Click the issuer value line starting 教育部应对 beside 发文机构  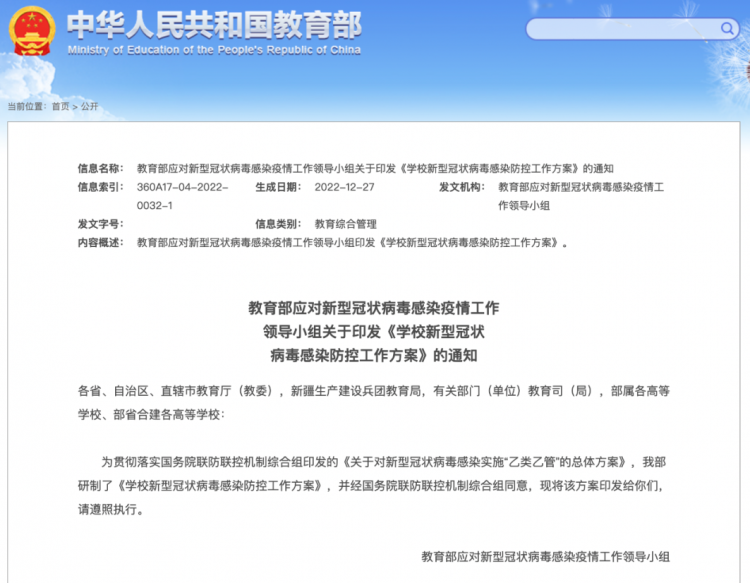[x=581, y=187]
